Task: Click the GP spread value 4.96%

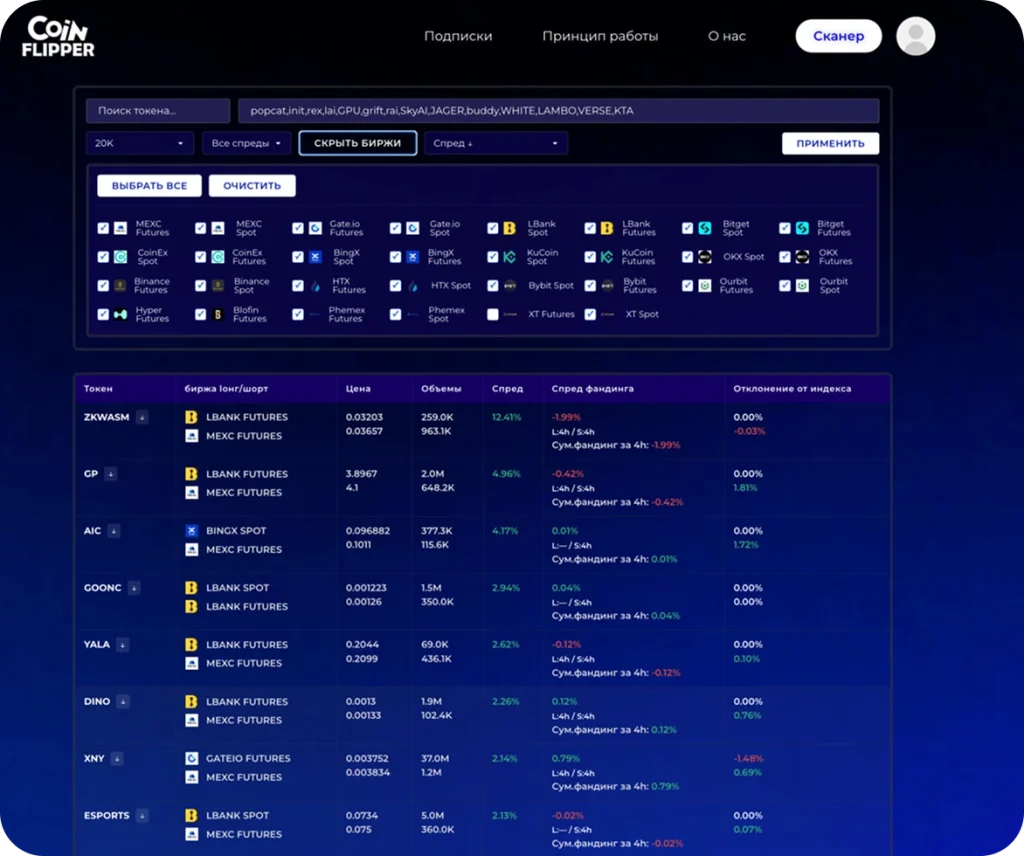Action: [506, 473]
